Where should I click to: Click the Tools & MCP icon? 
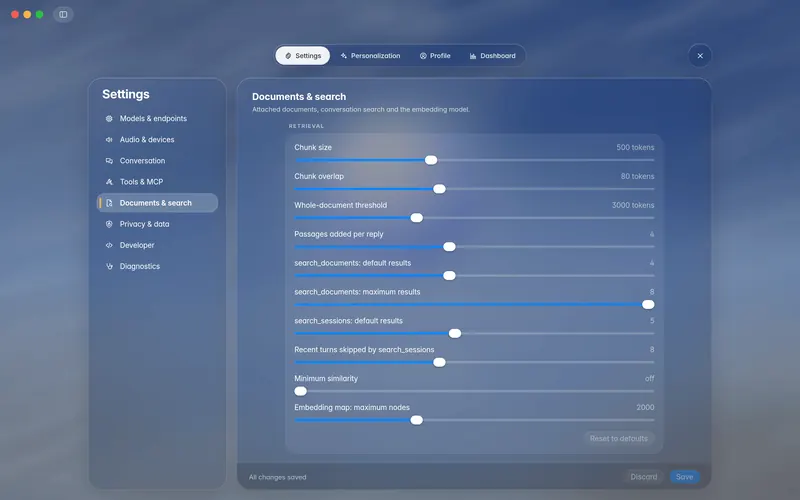pos(109,182)
